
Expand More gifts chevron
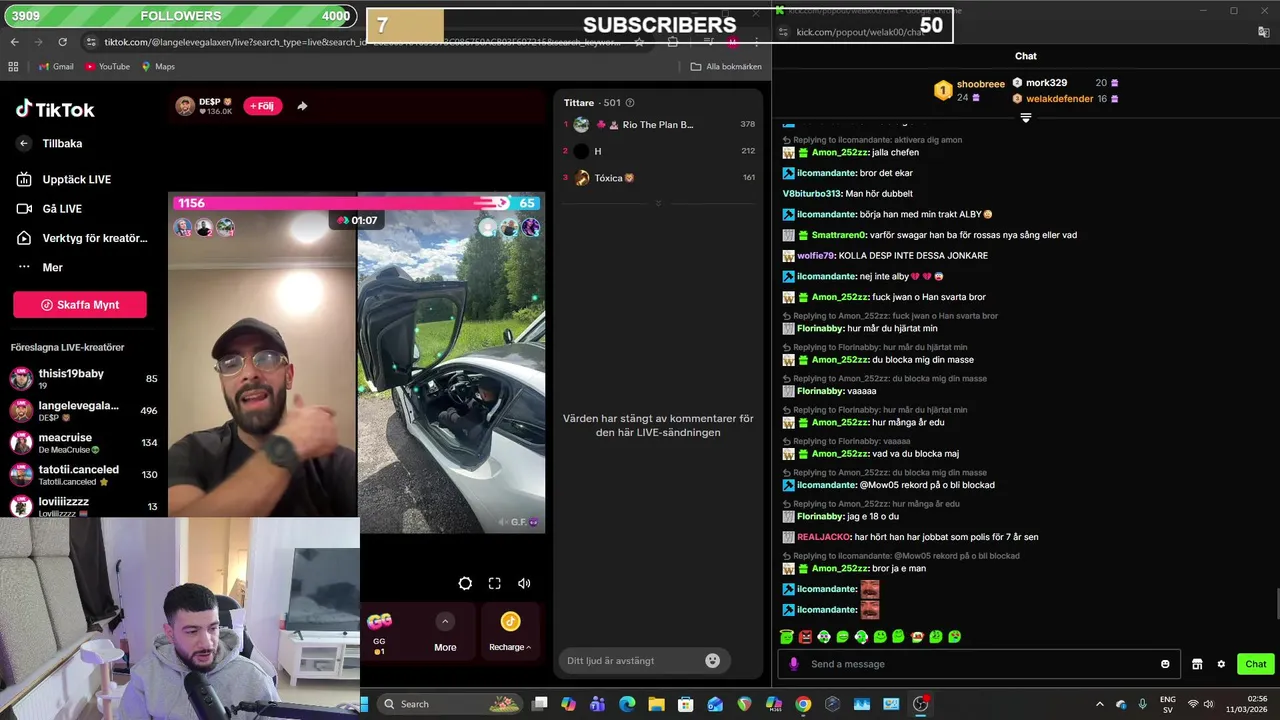(445, 622)
